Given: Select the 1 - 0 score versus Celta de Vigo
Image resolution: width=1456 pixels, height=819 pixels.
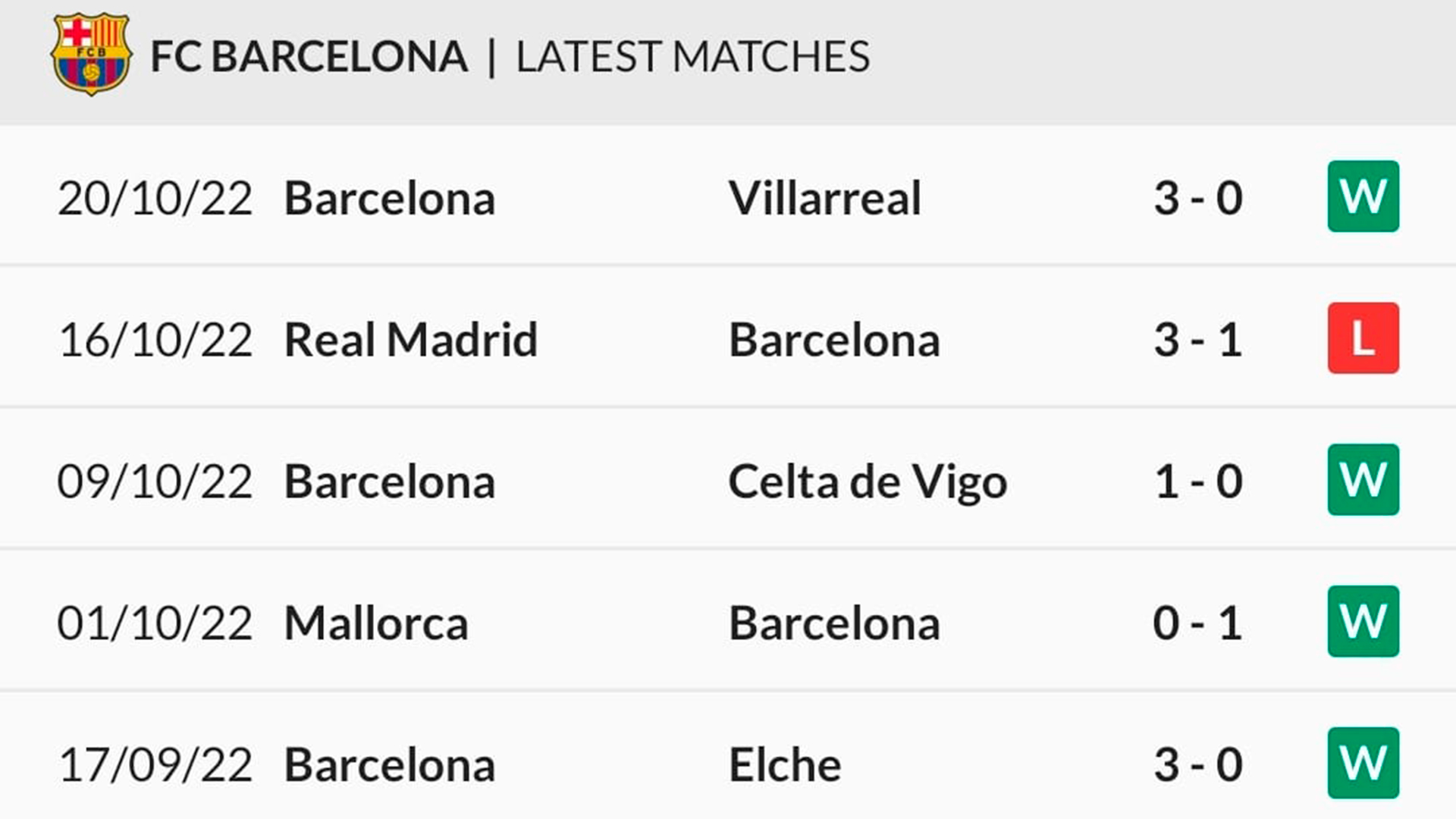Looking at the screenshot, I should coord(1198,482).
